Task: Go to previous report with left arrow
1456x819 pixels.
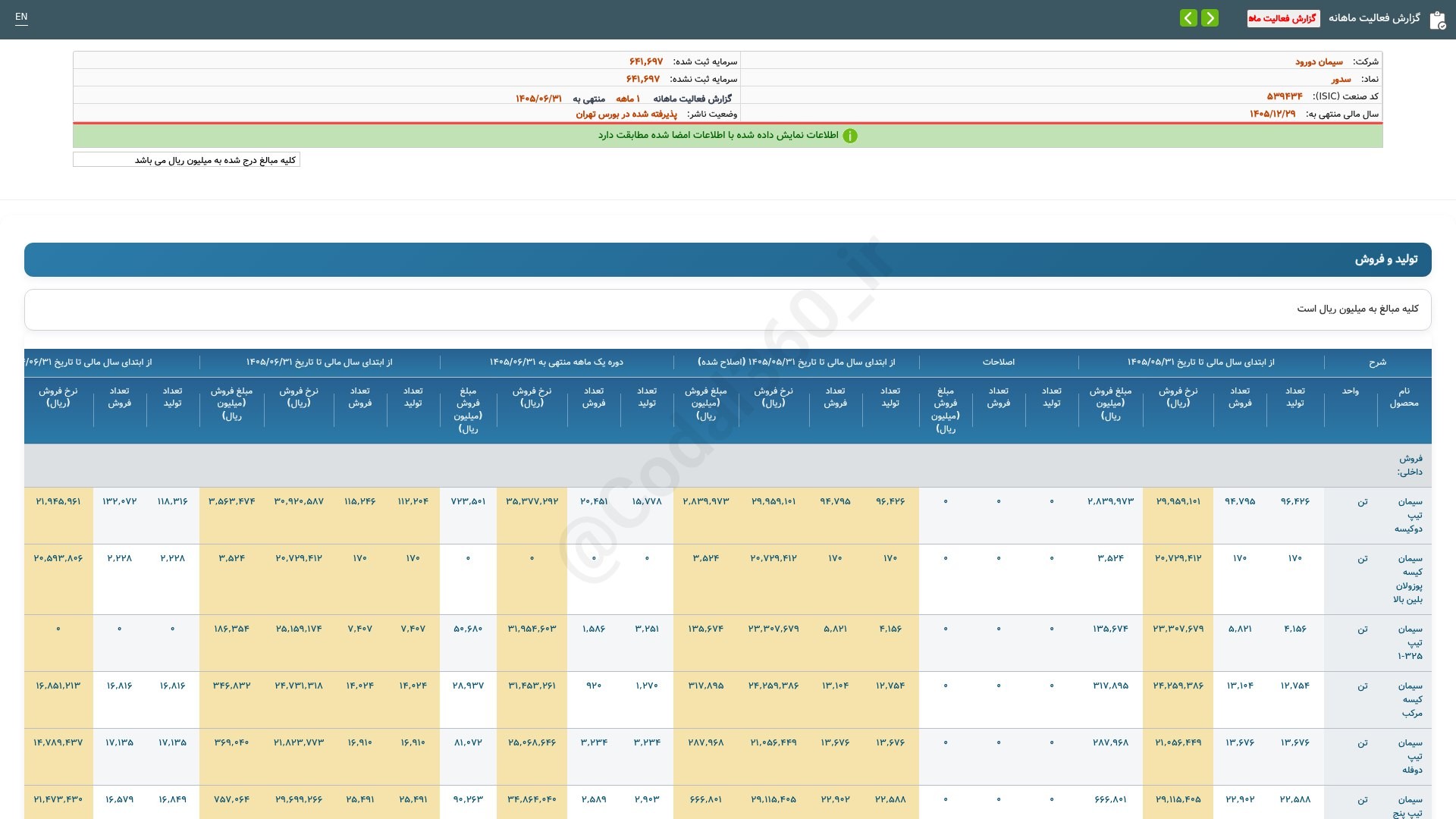Action: (x=1188, y=18)
